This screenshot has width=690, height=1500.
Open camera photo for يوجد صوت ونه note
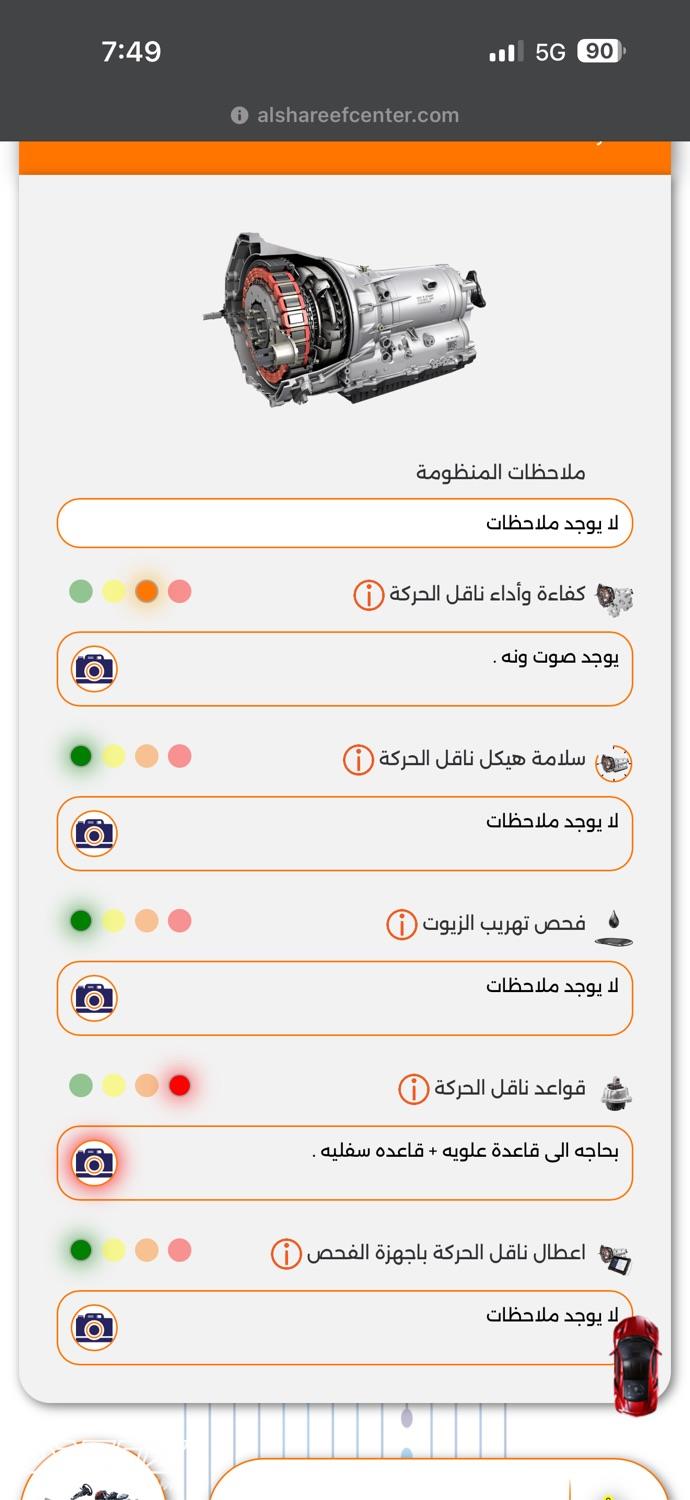(x=95, y=669)
